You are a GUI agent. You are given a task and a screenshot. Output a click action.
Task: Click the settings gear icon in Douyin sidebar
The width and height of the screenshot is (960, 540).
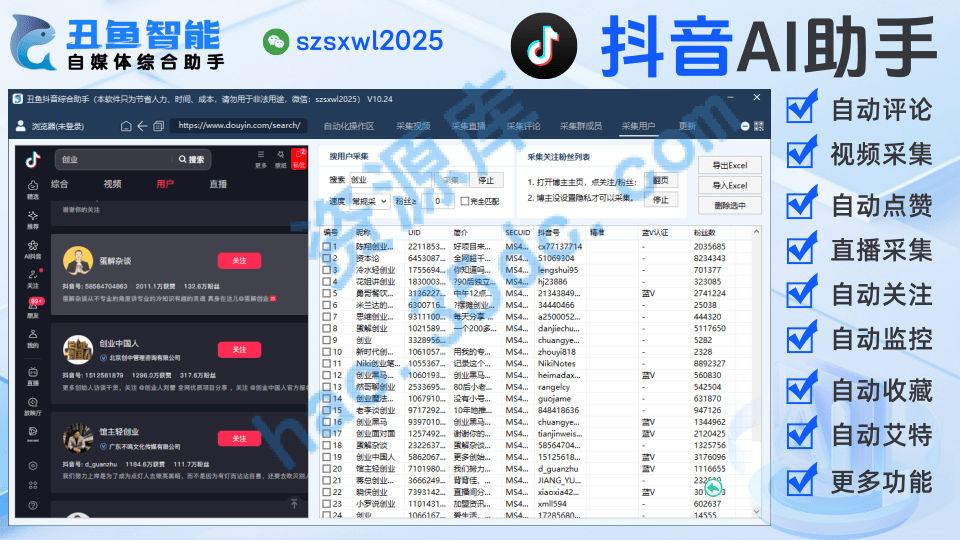(33, 465)
